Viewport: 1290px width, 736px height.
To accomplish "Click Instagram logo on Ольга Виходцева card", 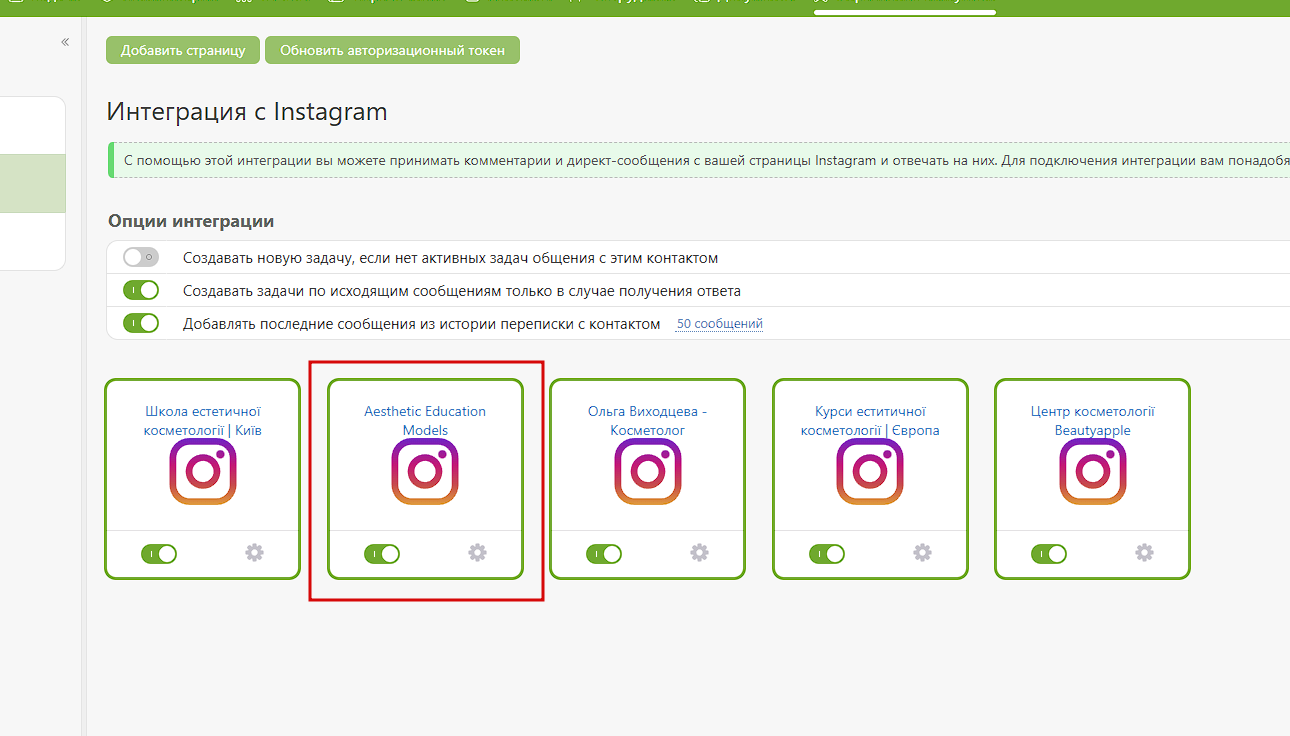I will 648,471.
